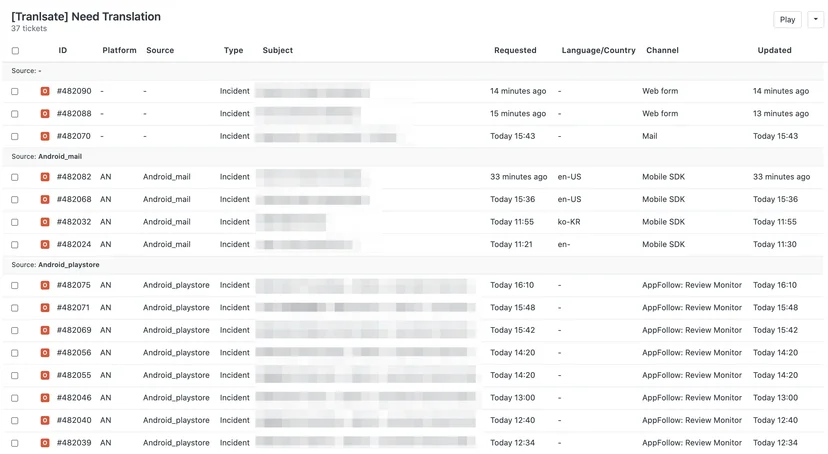Click the Channel column header
This screenshot has height=454, width=828.
tap(662, 50)
